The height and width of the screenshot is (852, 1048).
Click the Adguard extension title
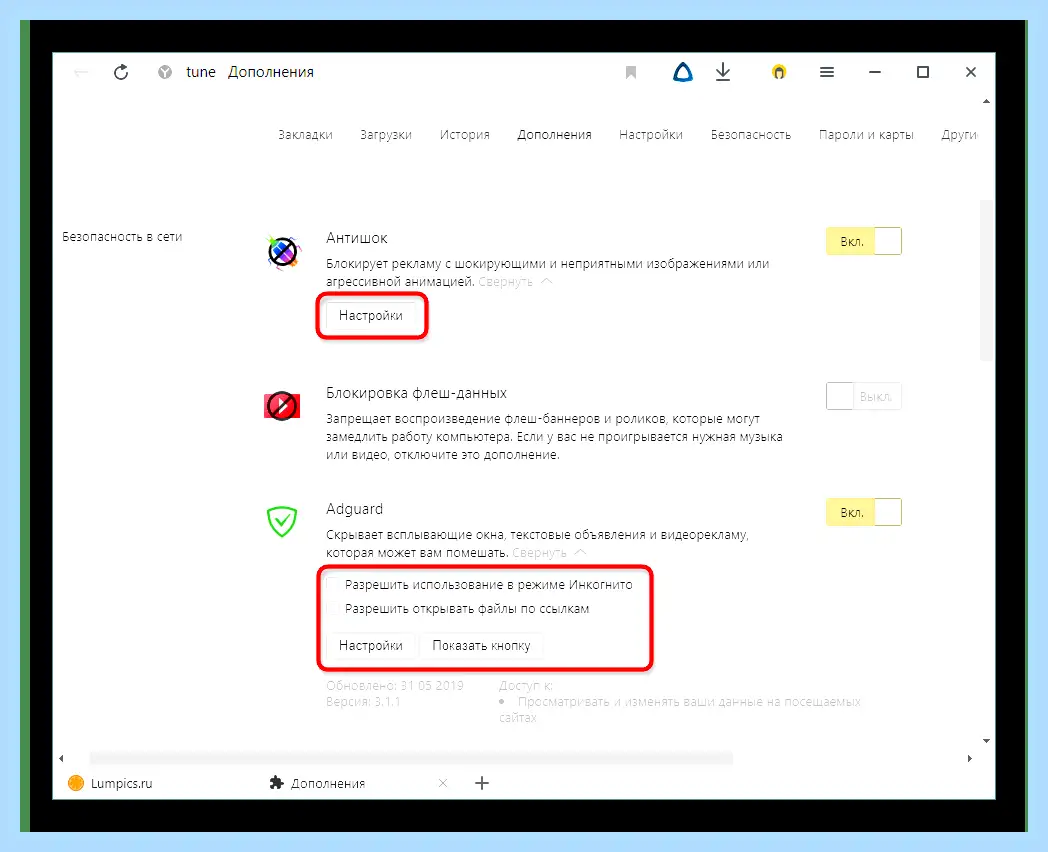(354, 509)
